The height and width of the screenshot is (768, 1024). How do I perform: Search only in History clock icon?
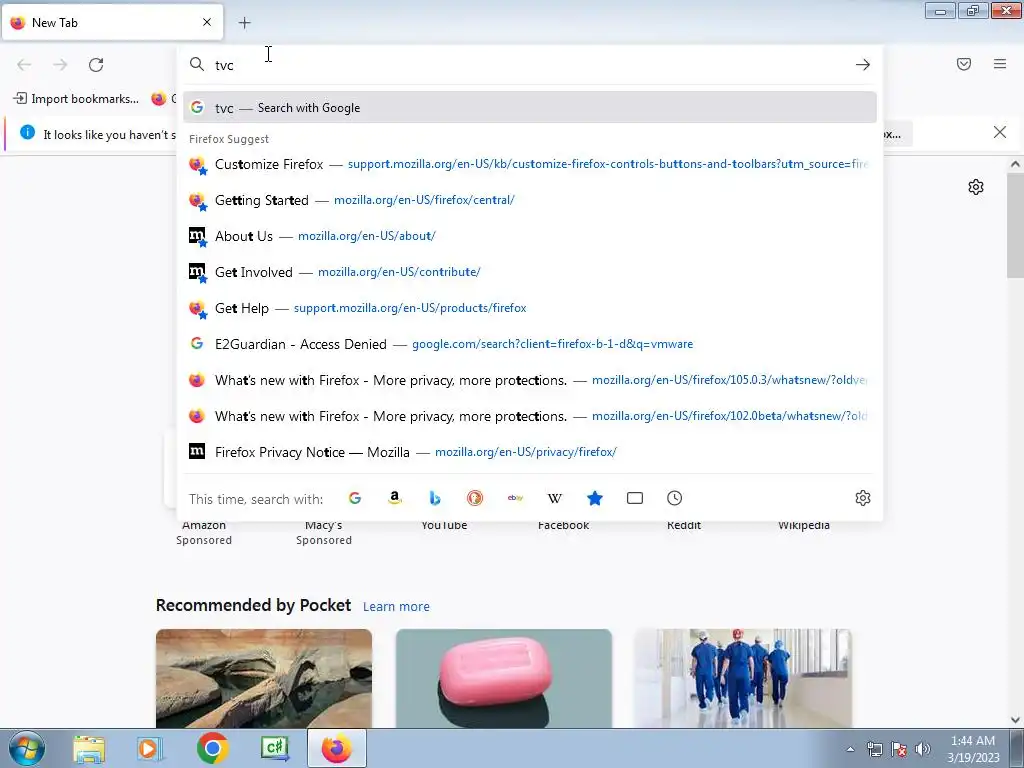click(675, 498)
